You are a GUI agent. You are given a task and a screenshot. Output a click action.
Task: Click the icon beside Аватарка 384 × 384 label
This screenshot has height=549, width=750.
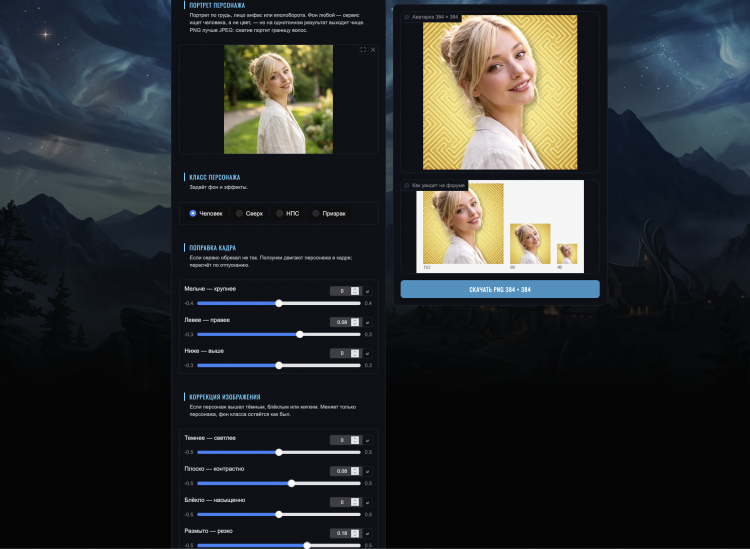point(407,17)
